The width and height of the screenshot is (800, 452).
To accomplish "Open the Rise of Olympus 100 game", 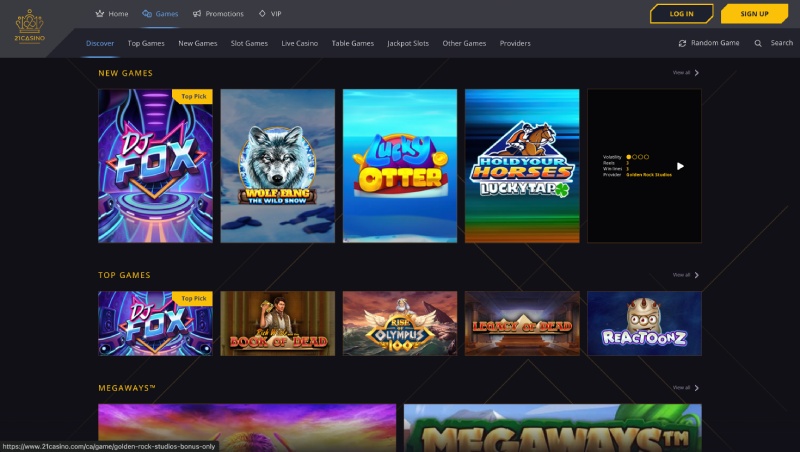I will pos(399,323).
